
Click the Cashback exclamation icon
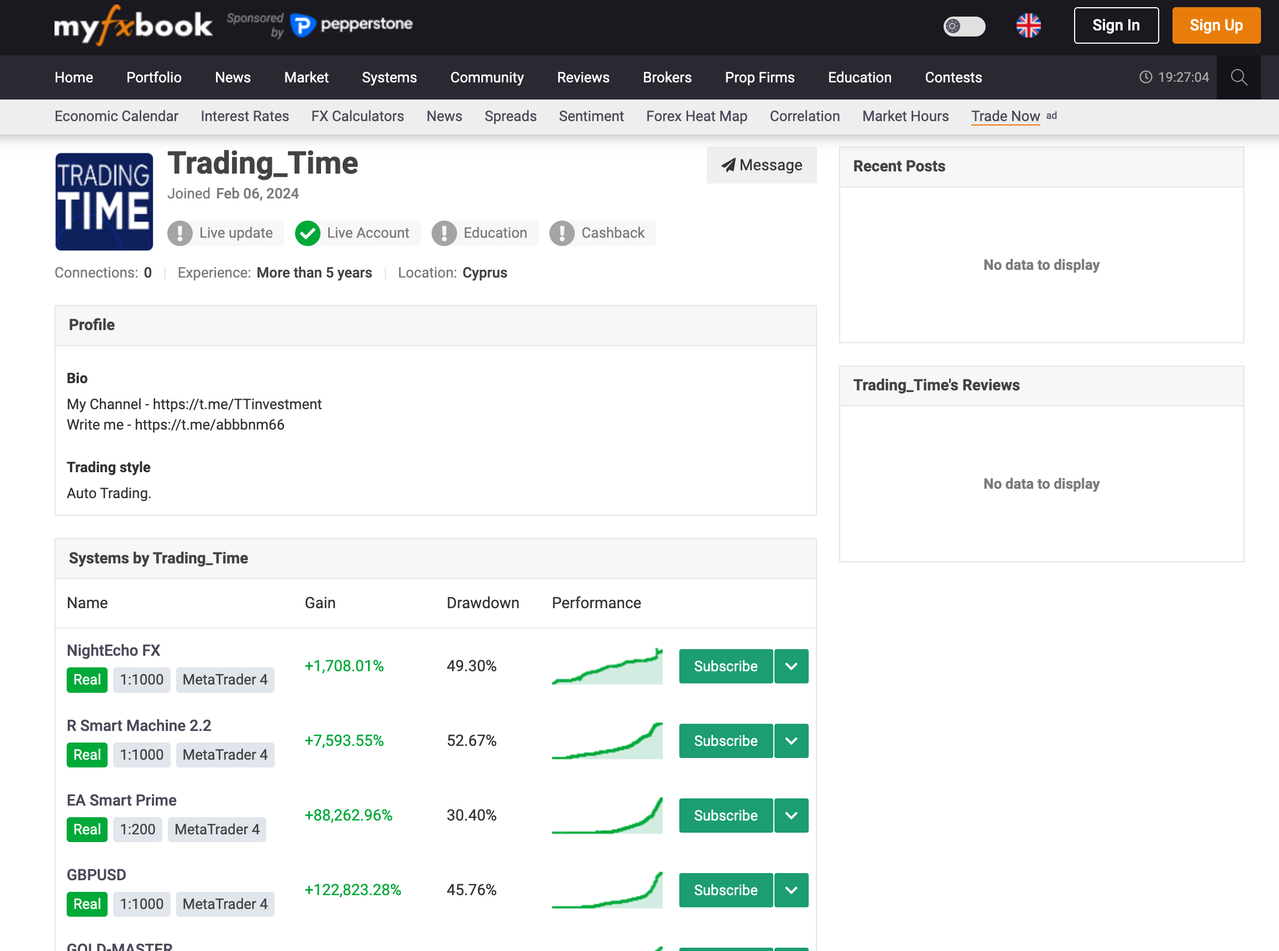pos(562,233)
